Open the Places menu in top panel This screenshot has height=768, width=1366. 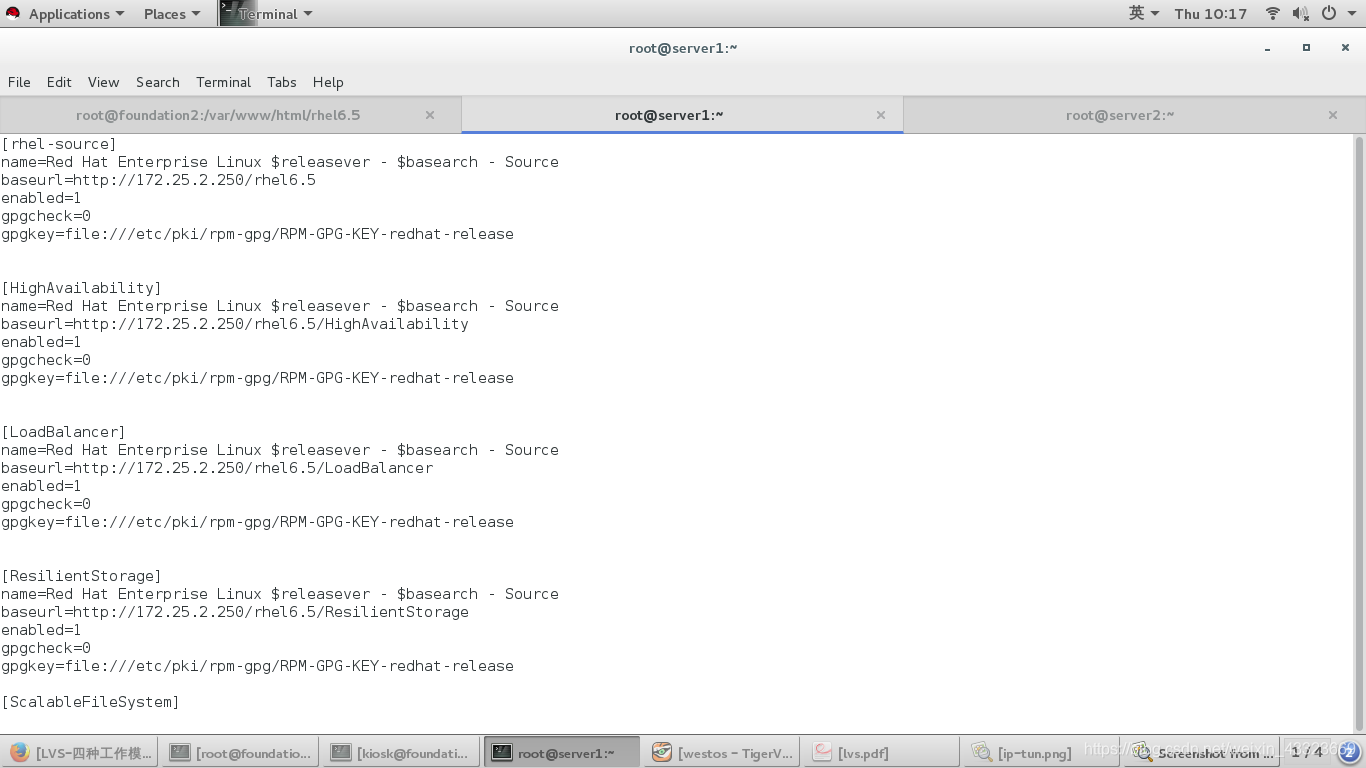(171, 14)
